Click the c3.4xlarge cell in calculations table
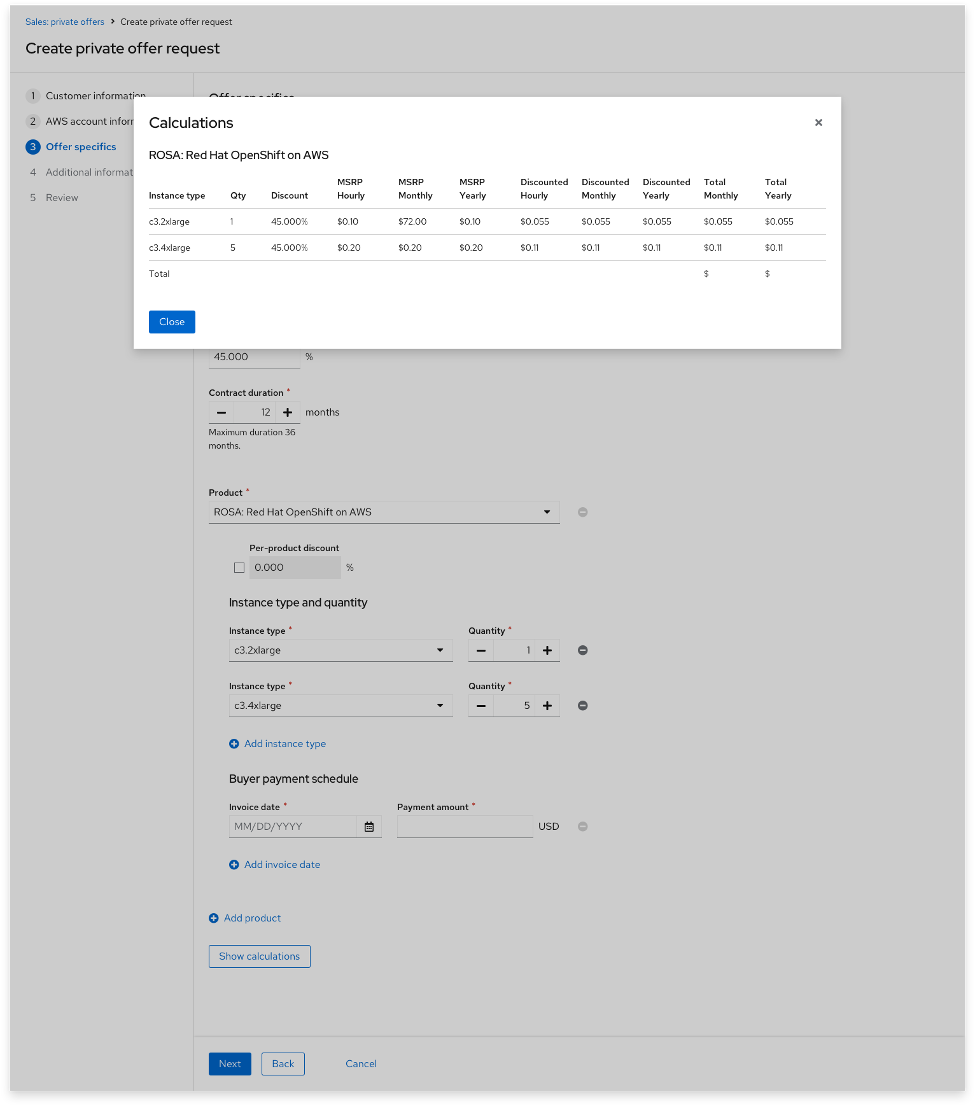The width and height of the screenshot is (977, 1106). (169, 248)
